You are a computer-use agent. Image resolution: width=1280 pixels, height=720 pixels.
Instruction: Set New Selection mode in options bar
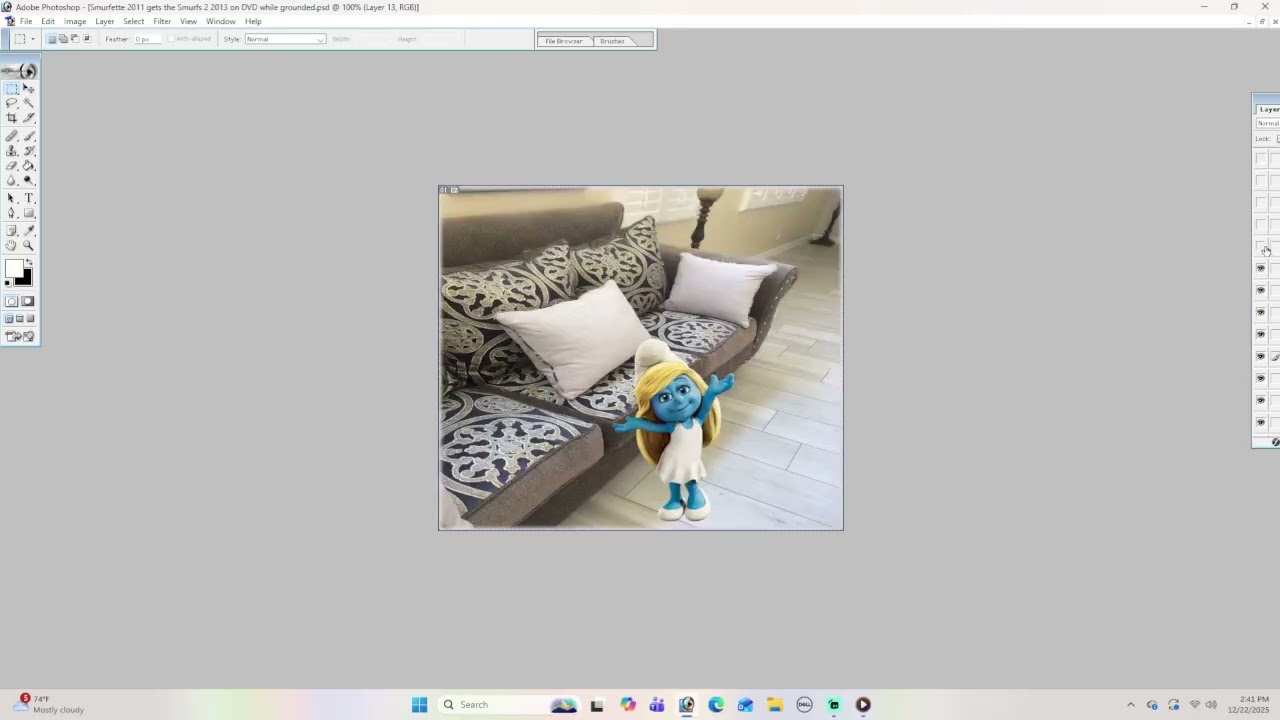(x=51, y=39)
